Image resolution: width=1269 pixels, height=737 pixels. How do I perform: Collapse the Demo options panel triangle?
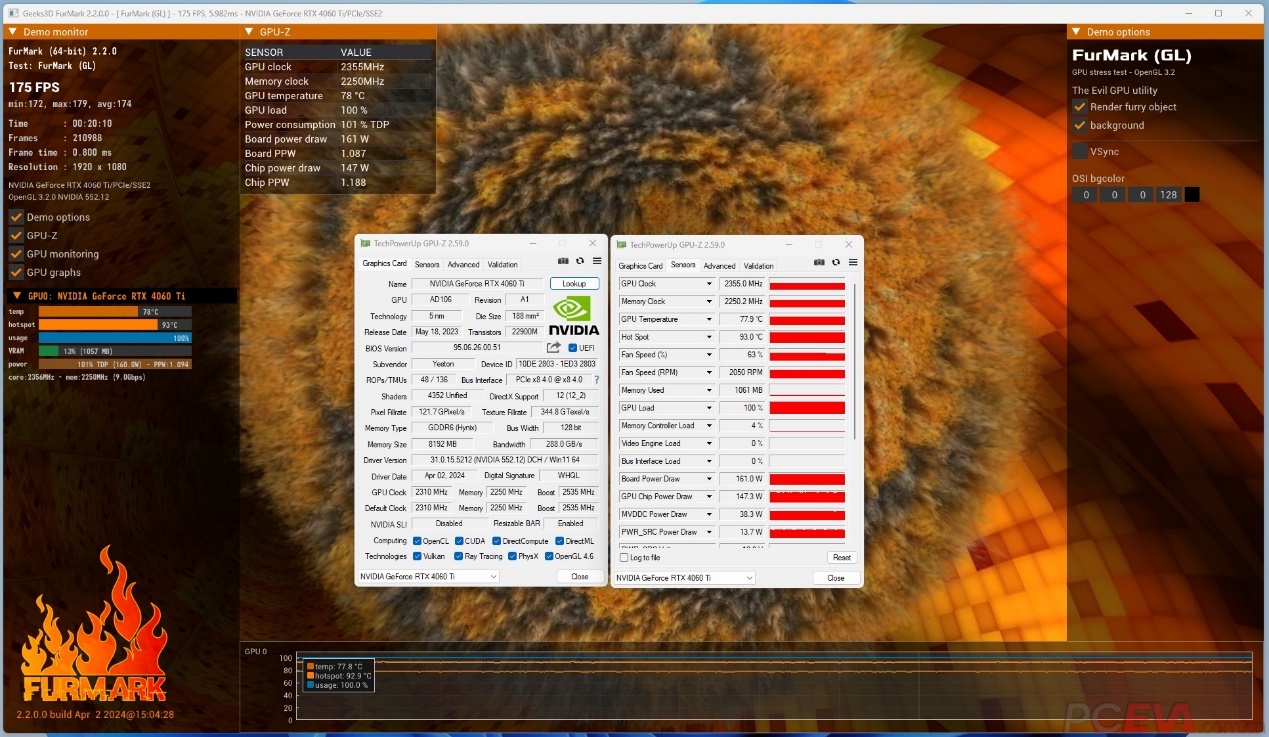pos(1076,32)
